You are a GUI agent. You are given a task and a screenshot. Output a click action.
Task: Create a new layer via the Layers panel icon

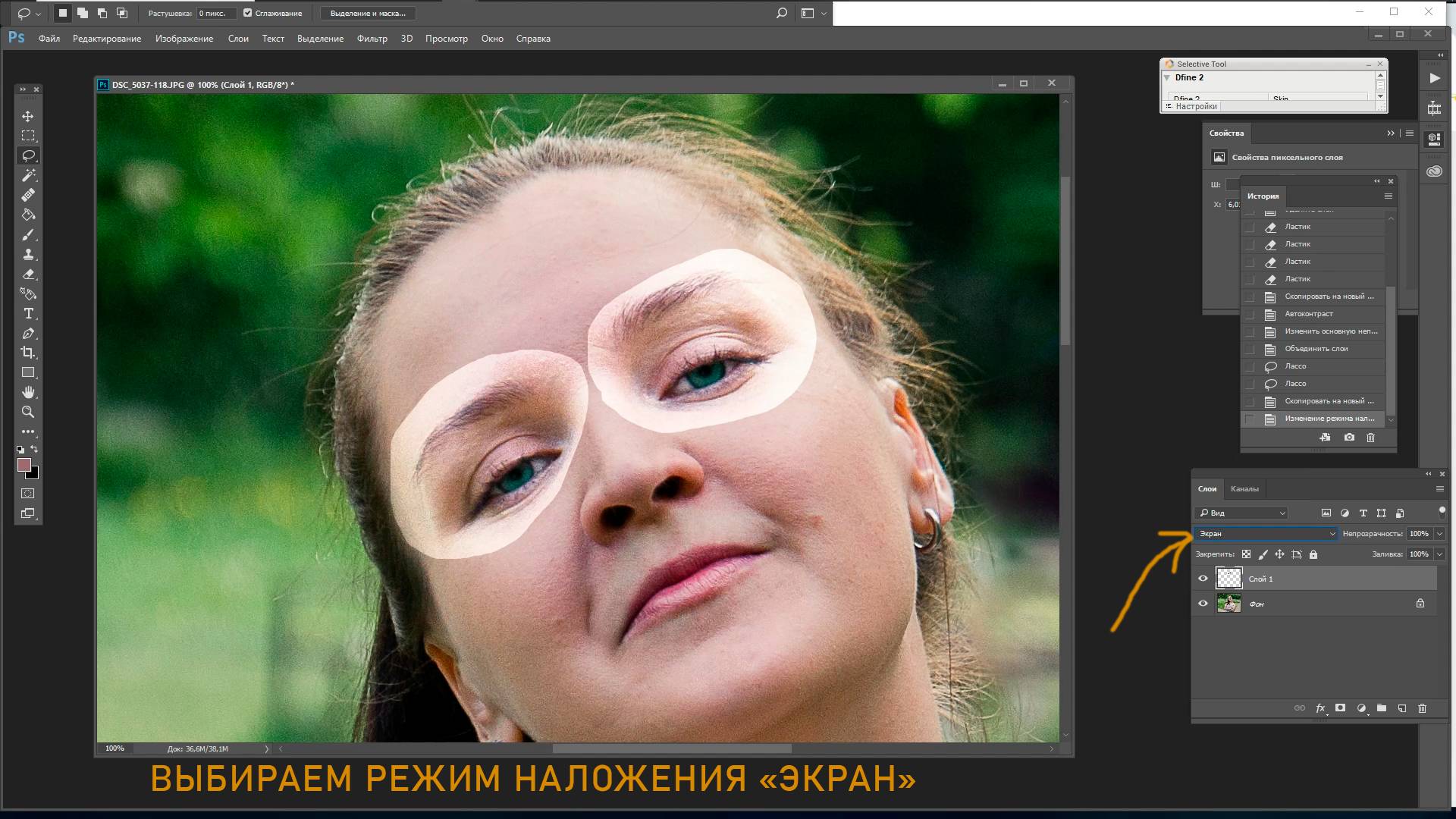point(1402,708)
